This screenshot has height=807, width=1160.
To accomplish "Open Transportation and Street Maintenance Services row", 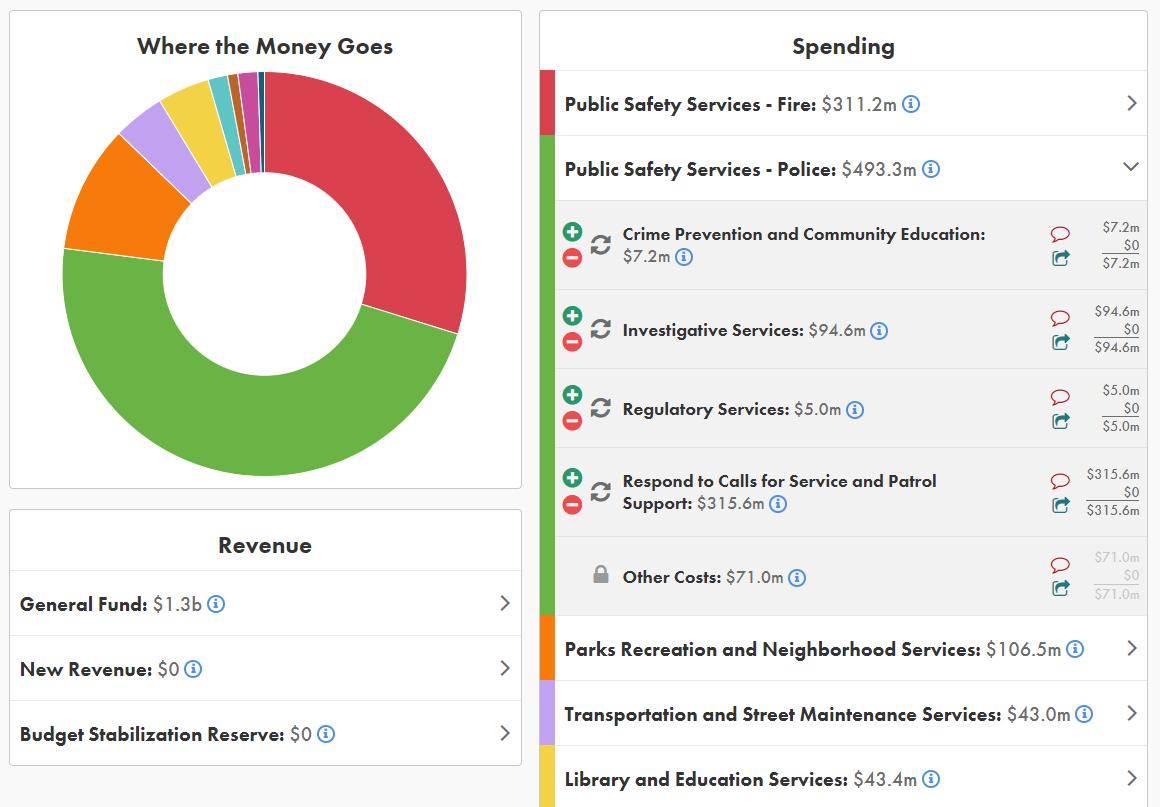I will click(x=1131, y=713).
